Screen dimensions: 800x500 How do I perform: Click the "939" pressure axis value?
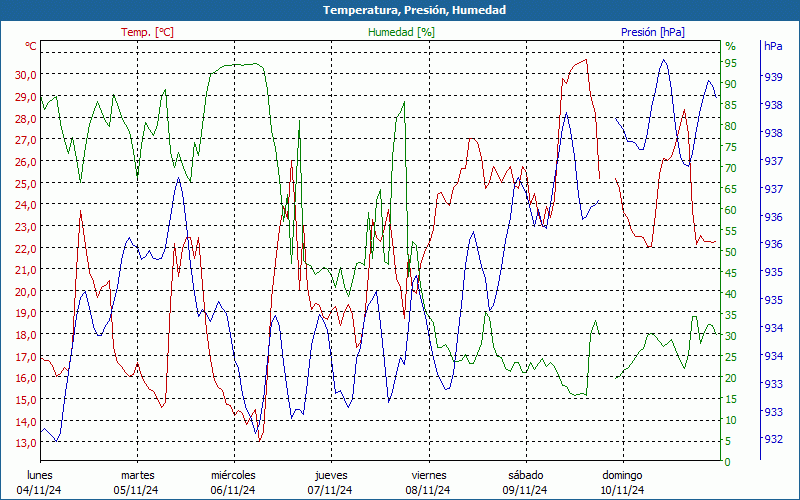(x=773, y=77)
